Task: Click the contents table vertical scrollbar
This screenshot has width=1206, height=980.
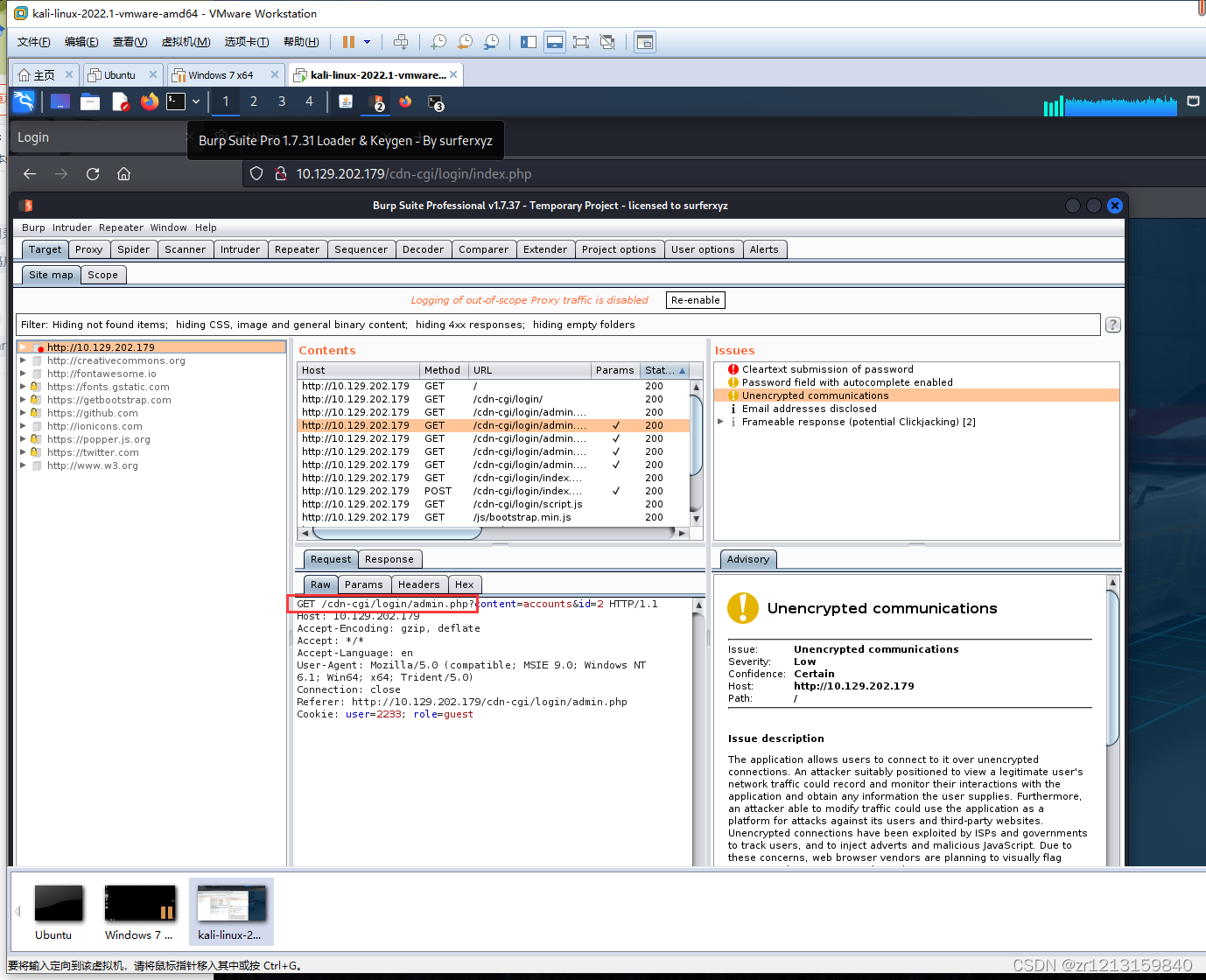Action: click(x=697, y=451)
